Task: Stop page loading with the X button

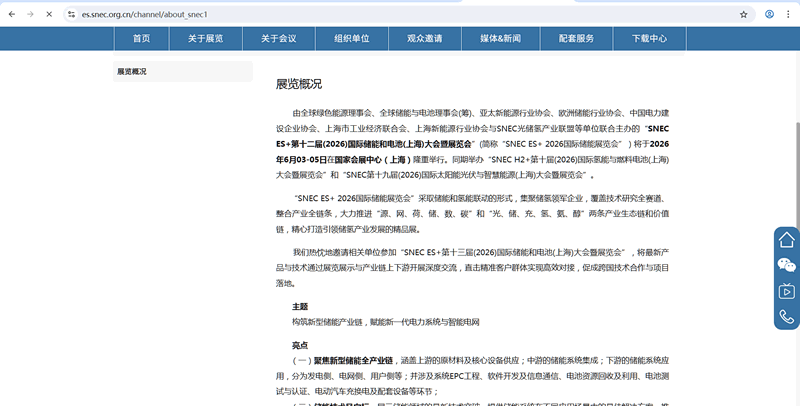Action: pos(48,14)
